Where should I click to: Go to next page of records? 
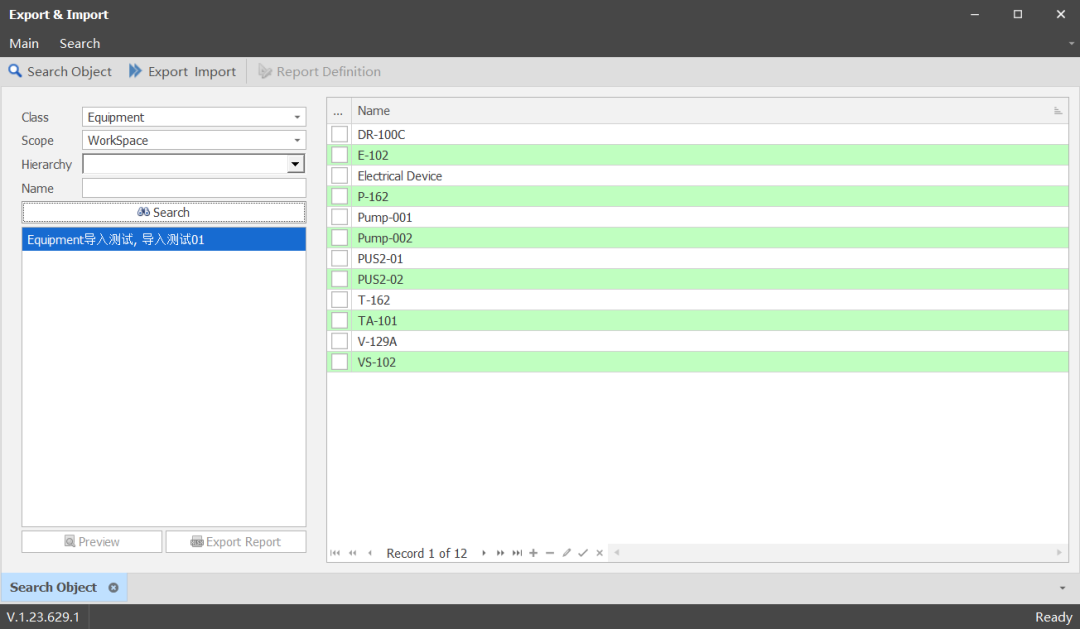click(500, 553)
